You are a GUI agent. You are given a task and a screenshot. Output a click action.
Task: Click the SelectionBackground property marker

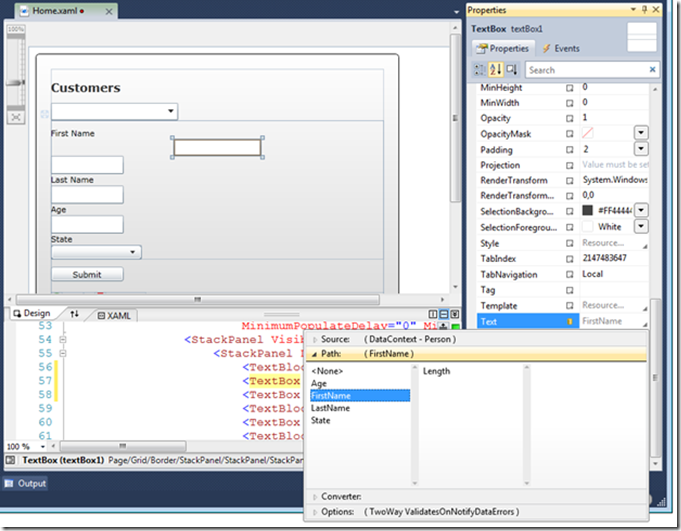(x=569, y=211)
